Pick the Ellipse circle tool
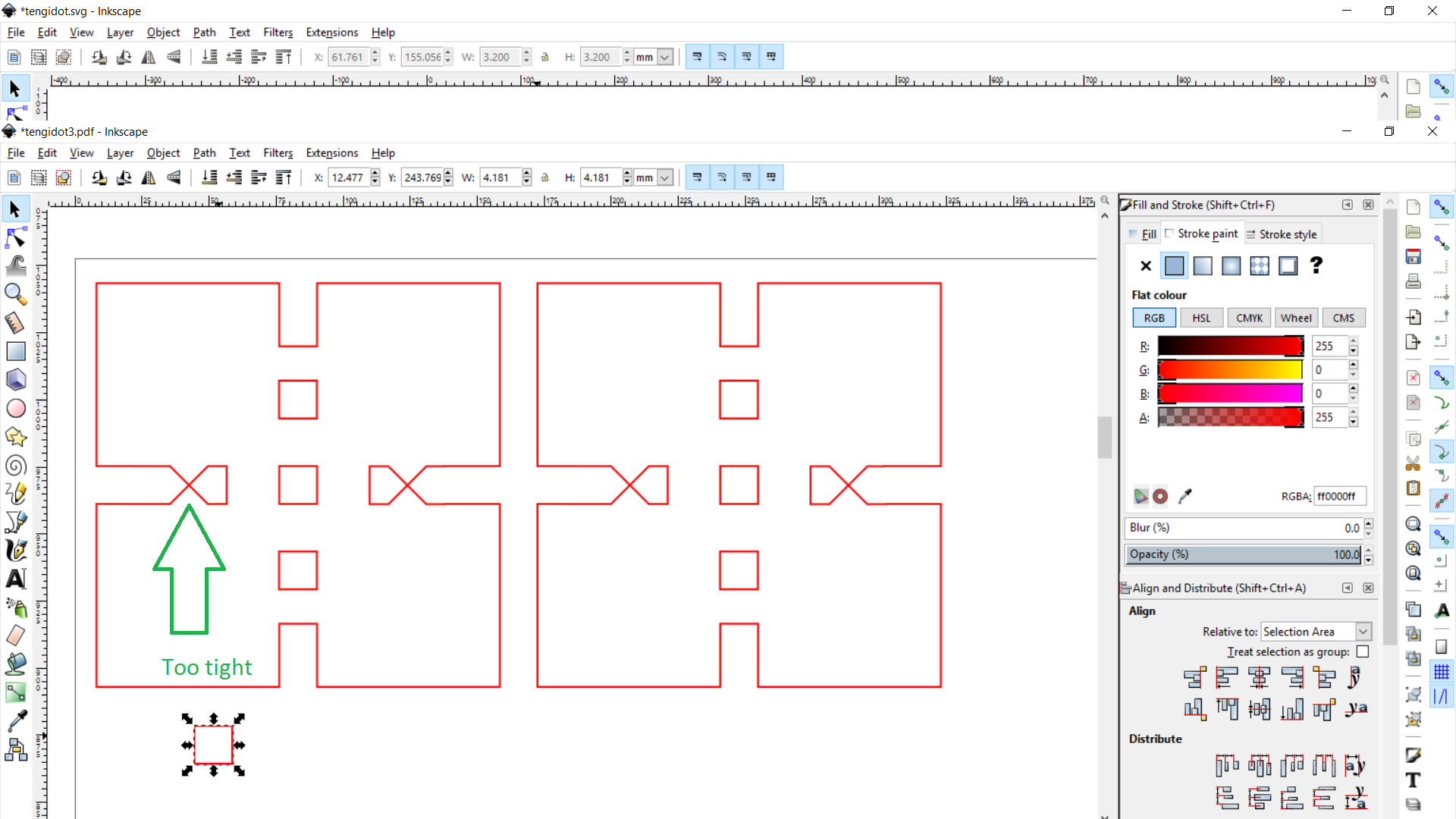 15,408
